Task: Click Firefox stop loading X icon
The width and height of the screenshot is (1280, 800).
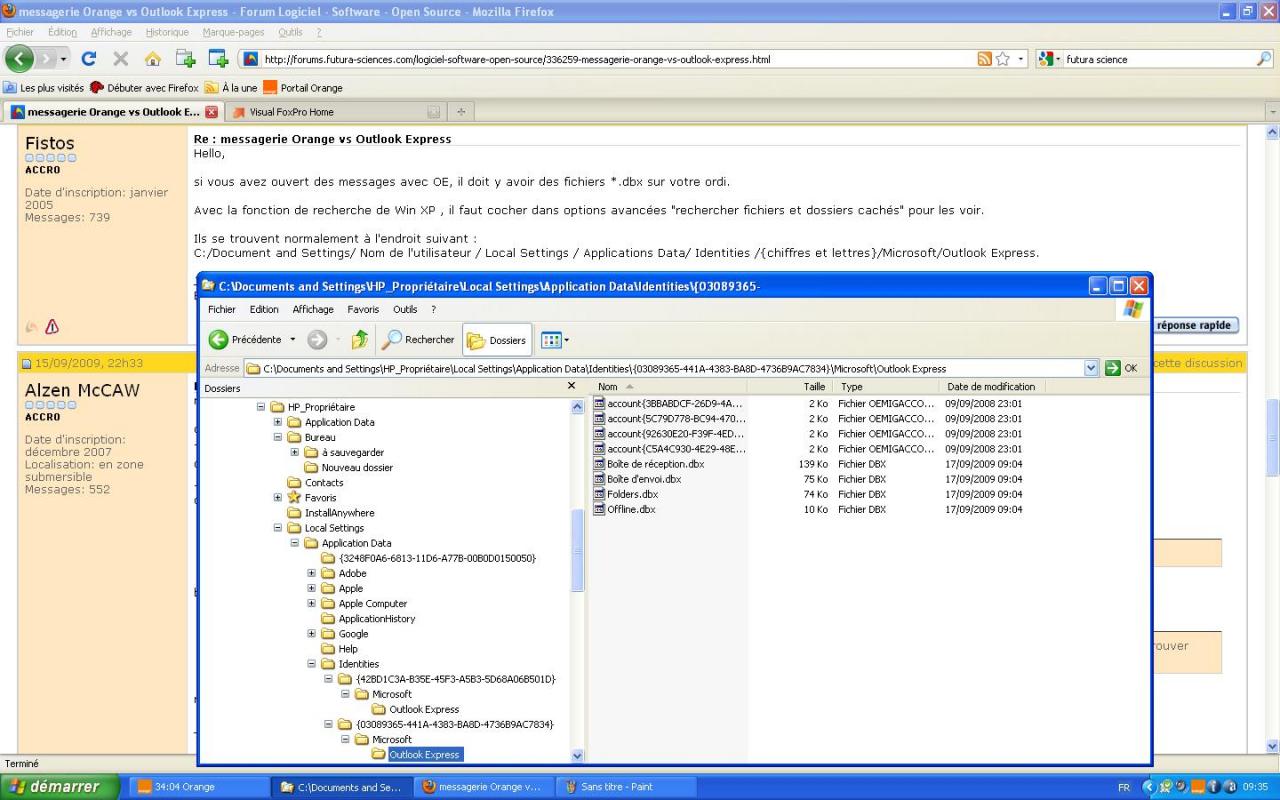Action: pos(121,59)
